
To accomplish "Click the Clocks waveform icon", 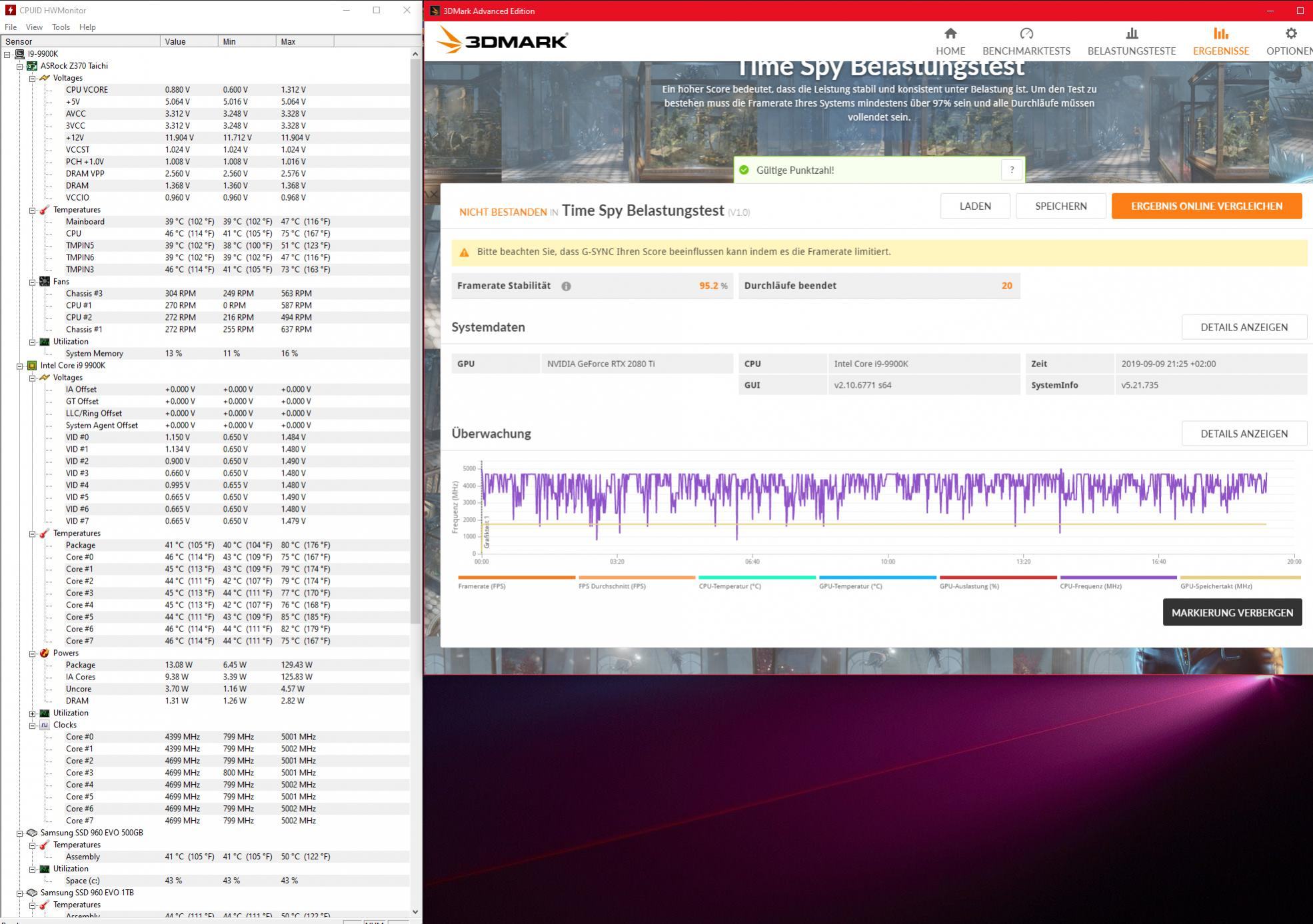I will tap(44, 725).
